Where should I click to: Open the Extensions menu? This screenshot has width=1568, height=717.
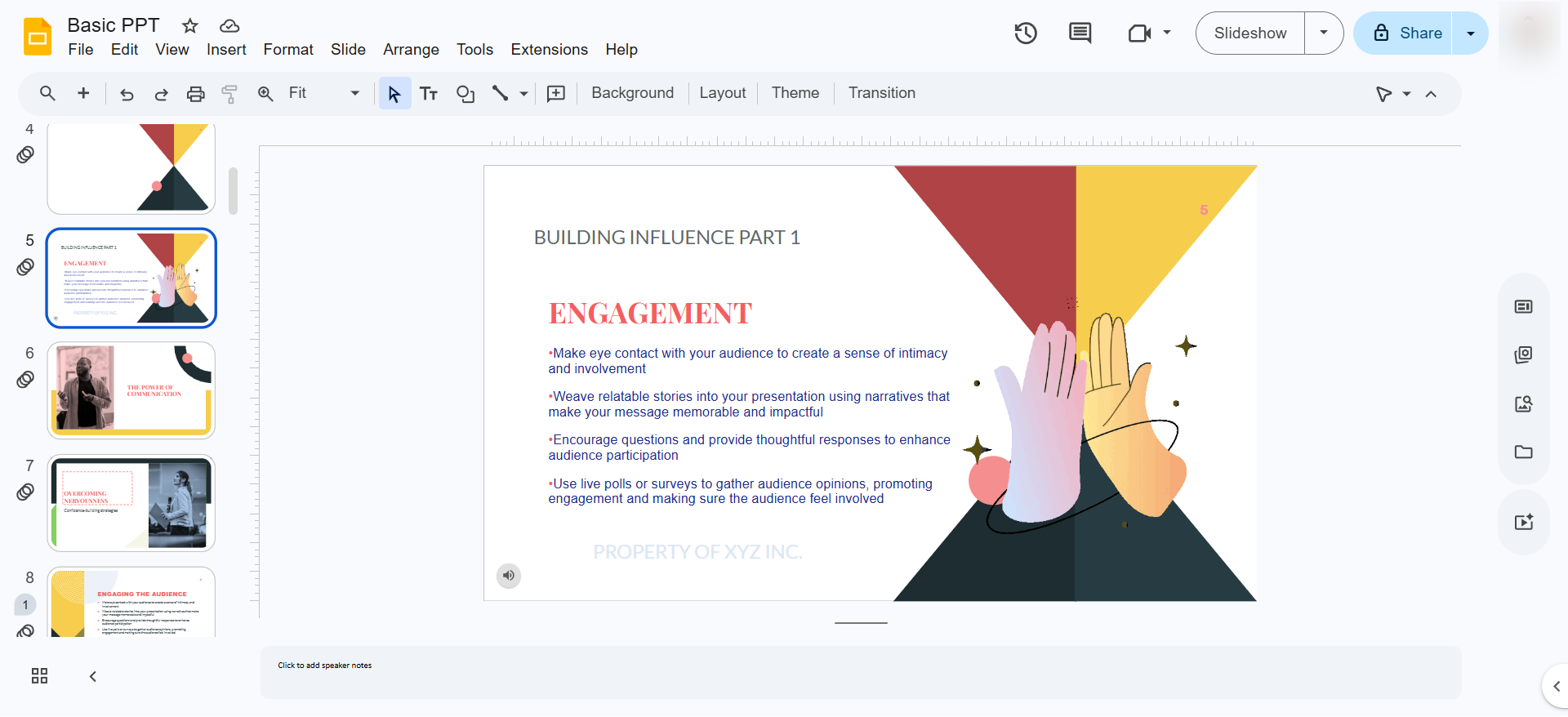[x=549, y=50]
